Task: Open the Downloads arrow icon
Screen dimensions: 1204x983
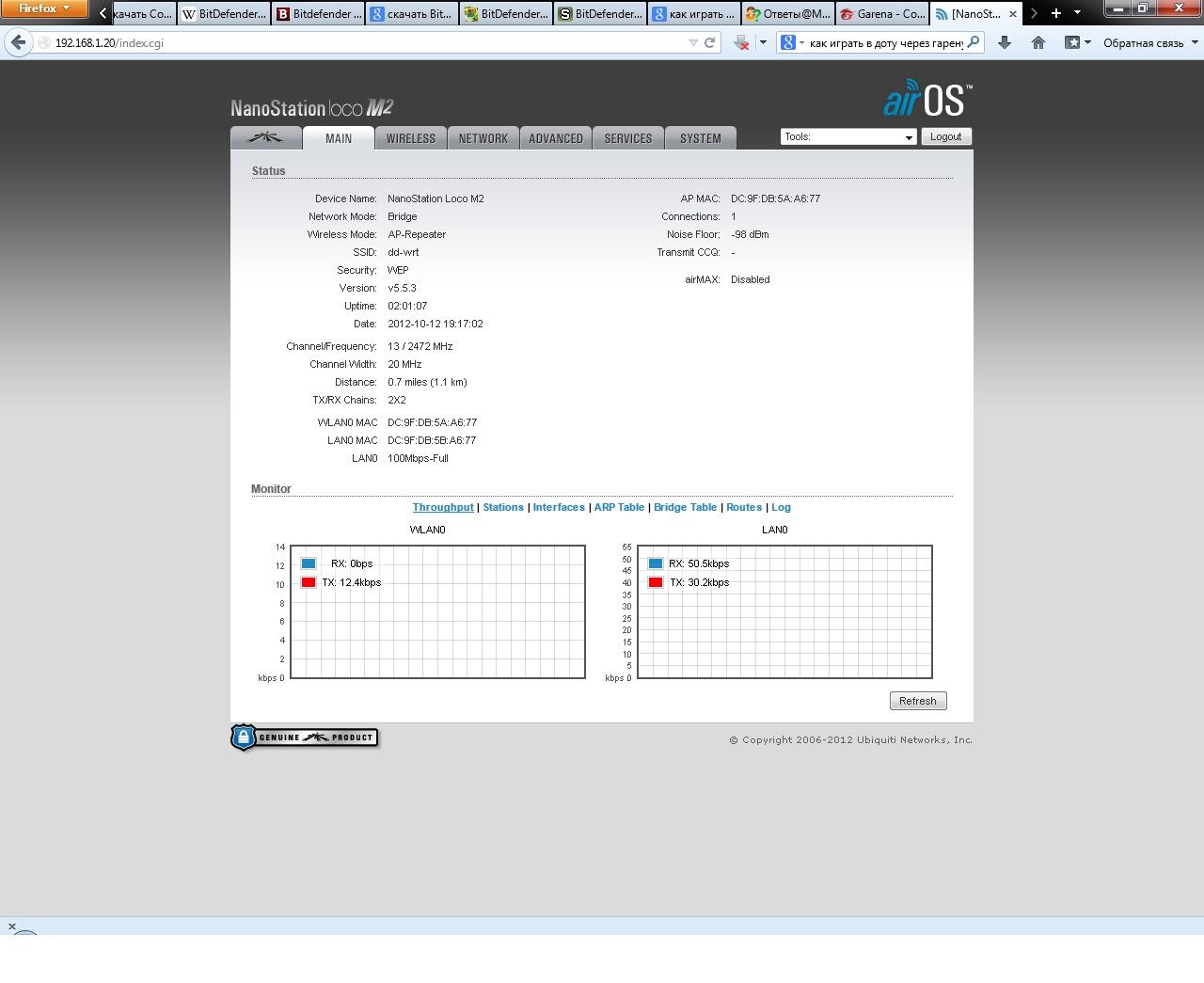Action: click(1005, 42)
